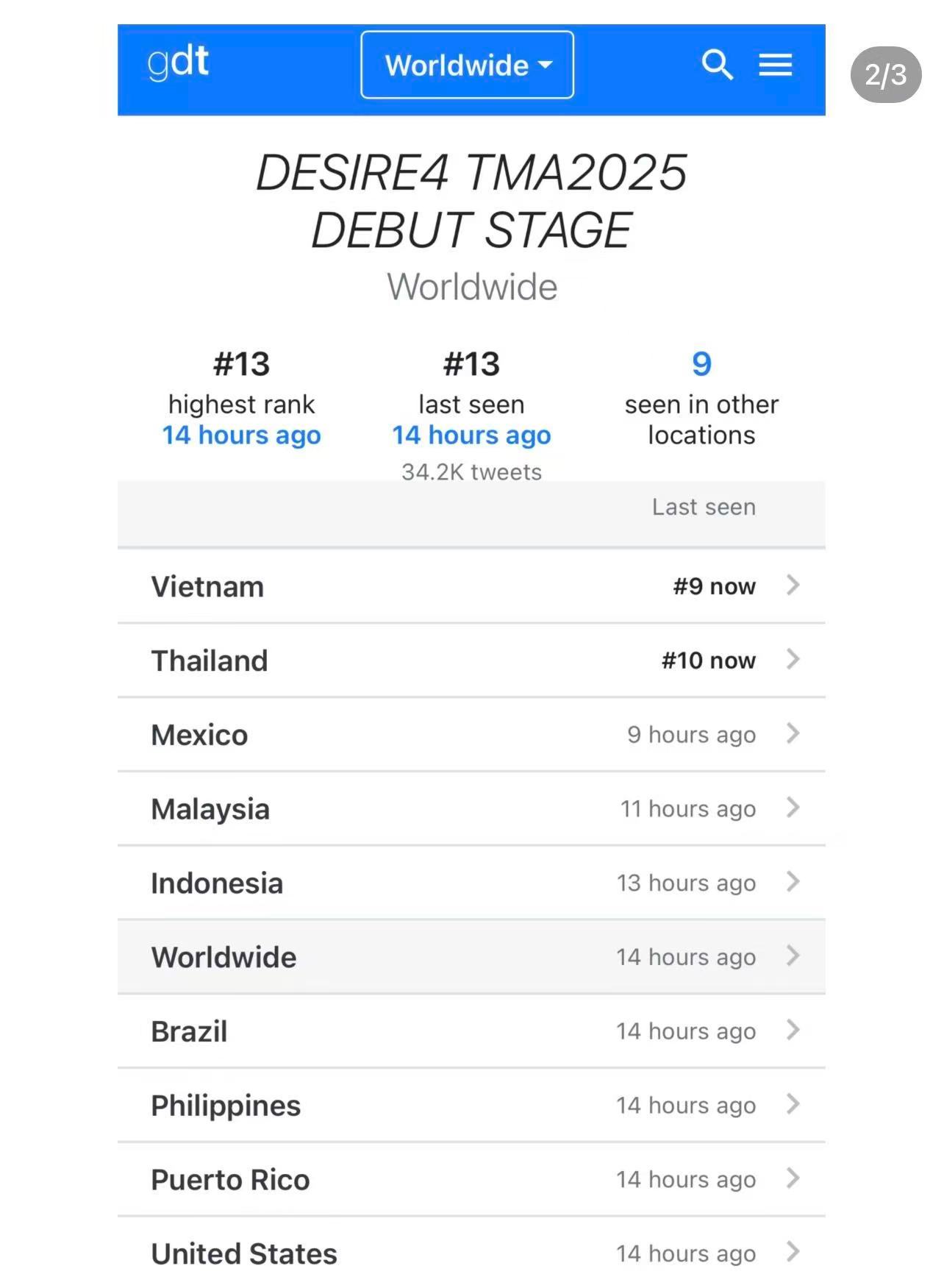This screenshot has width=944, height=1288.
Task: Click the Indonesia row chevron arrow
Action: coord(793,882)
